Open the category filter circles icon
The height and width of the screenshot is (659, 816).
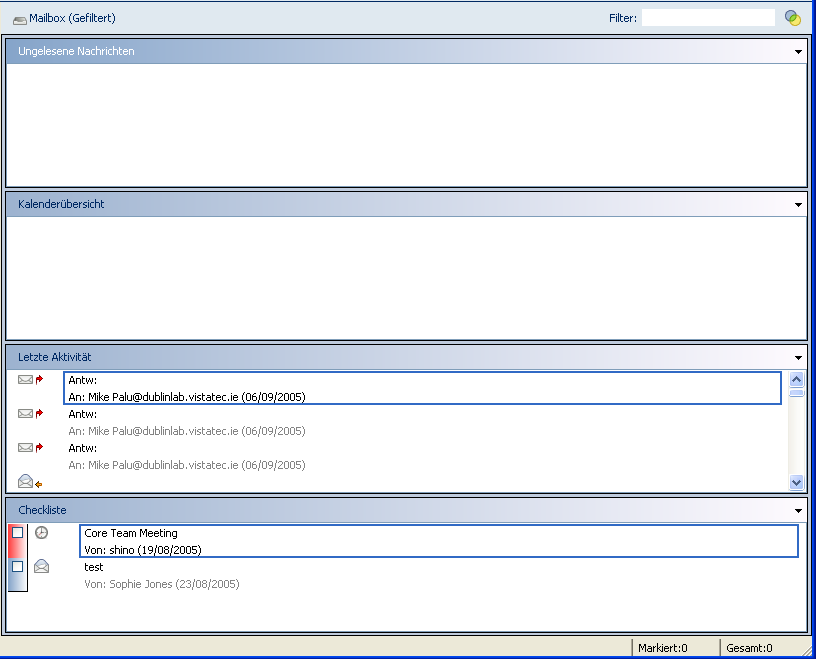[x=793, y=18]
